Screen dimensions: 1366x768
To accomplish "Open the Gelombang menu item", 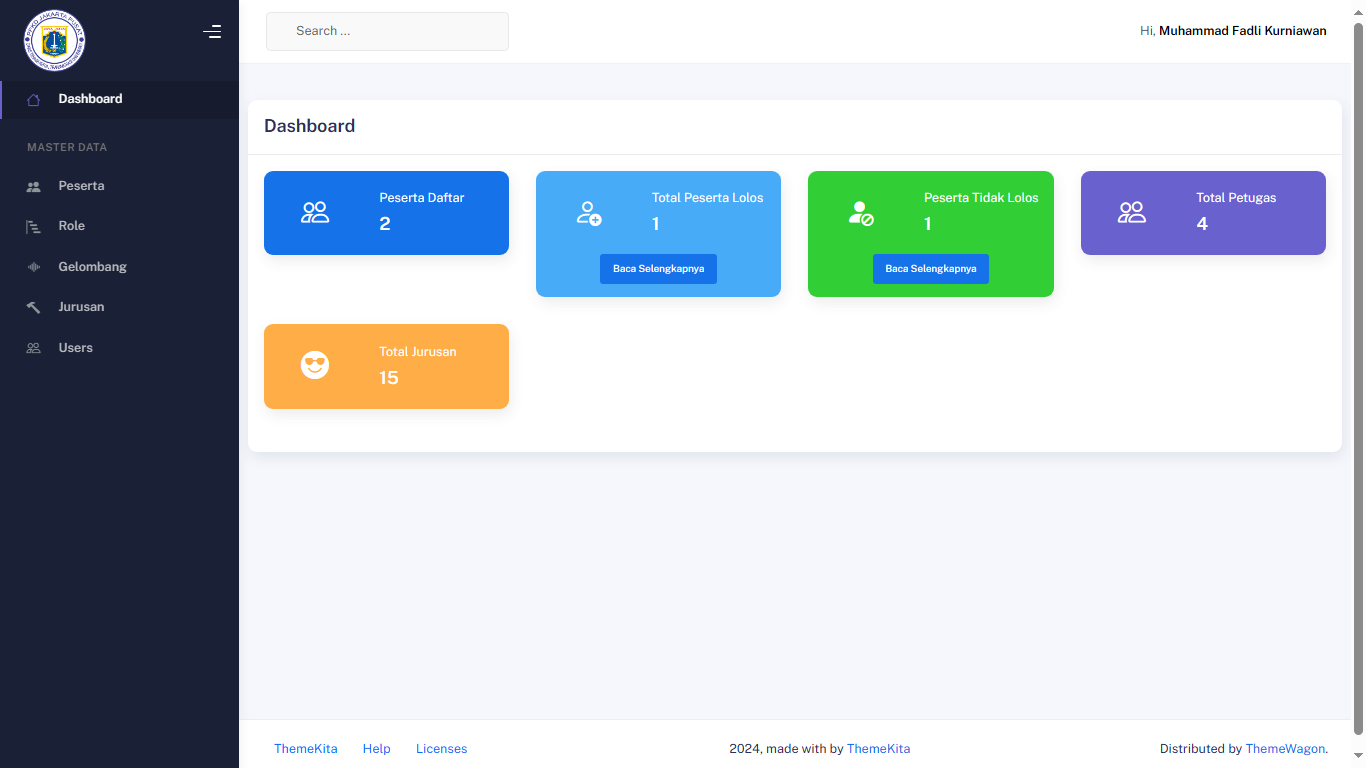I will (92, 267).
